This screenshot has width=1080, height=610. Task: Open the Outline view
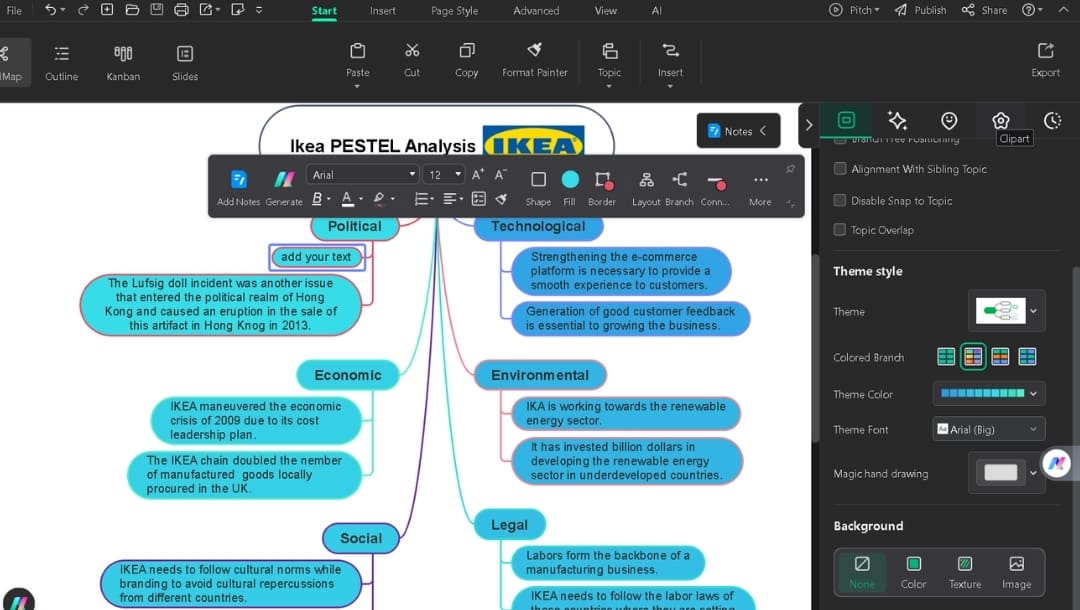point(61,63)
